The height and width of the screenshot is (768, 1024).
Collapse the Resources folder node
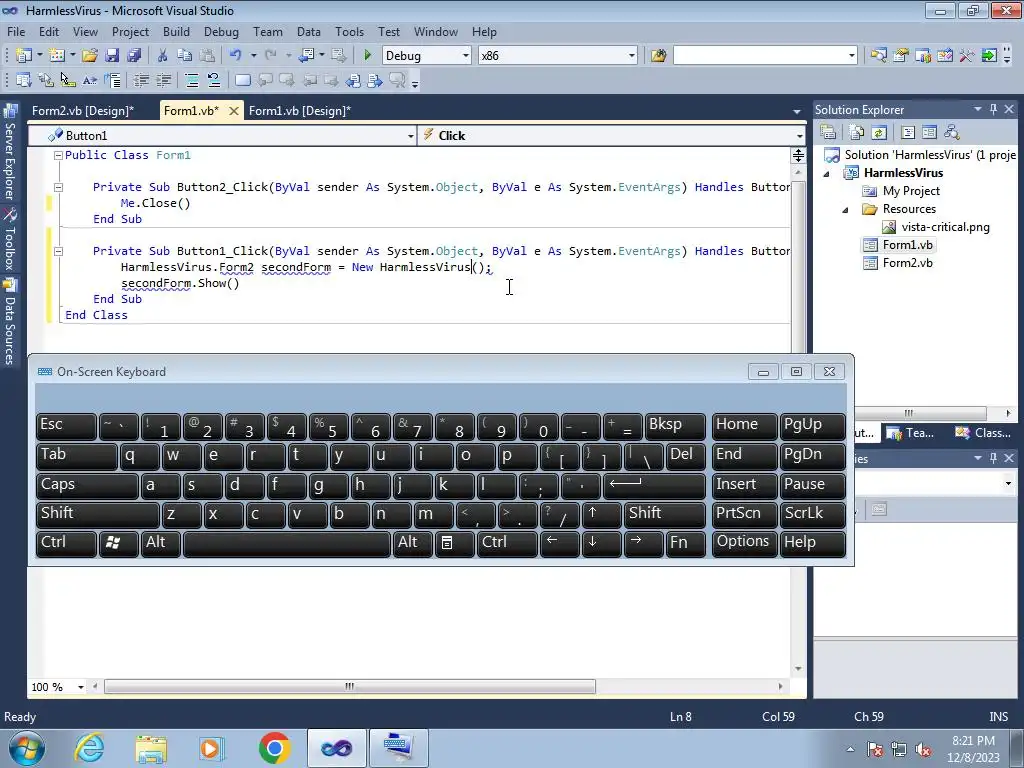(845, 210)
